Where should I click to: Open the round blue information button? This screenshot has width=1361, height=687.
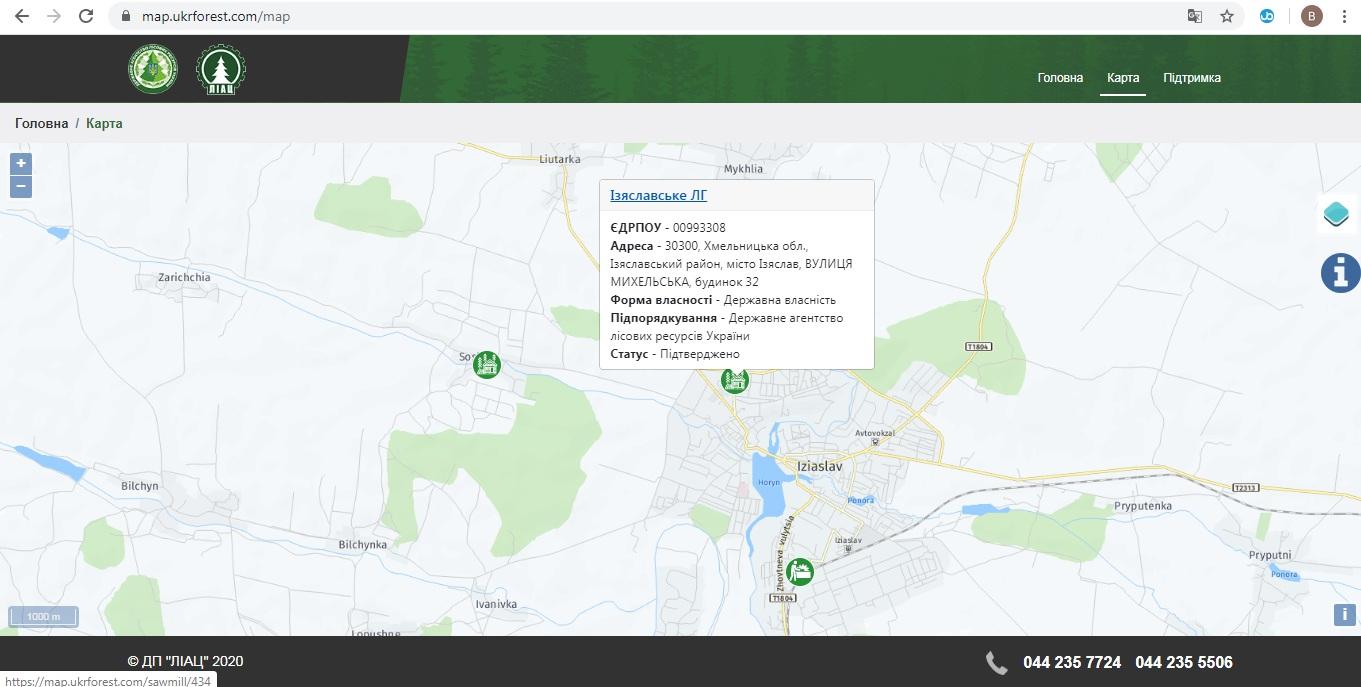(x=1340, y=273)
